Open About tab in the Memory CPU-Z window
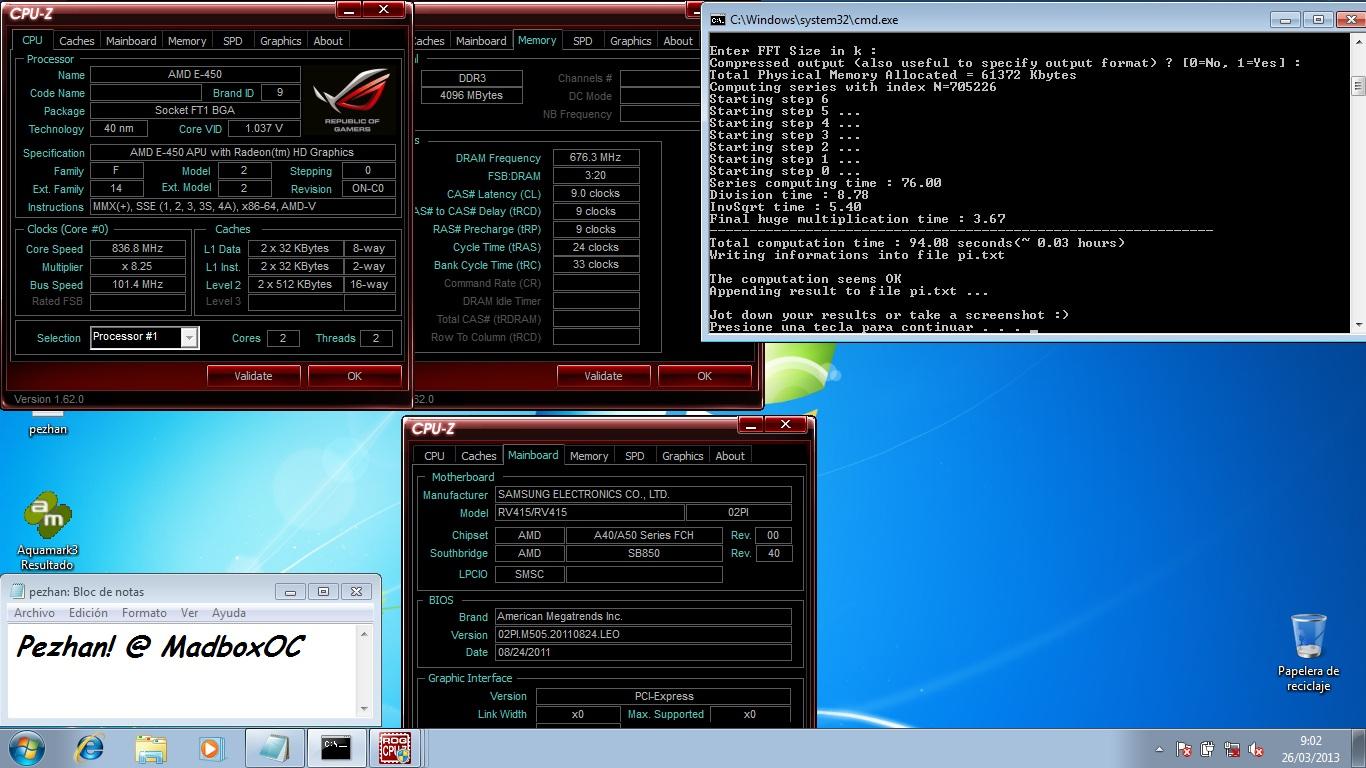1366x768 pixels. tap(678, 41)
